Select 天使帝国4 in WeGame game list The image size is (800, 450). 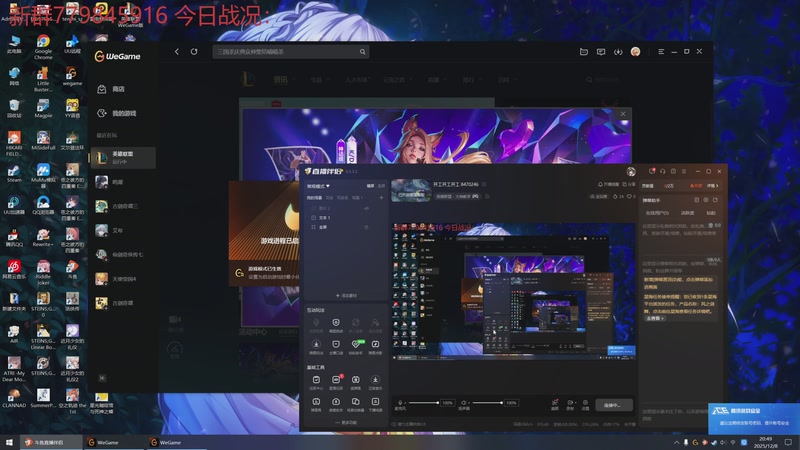click(123, 279)
